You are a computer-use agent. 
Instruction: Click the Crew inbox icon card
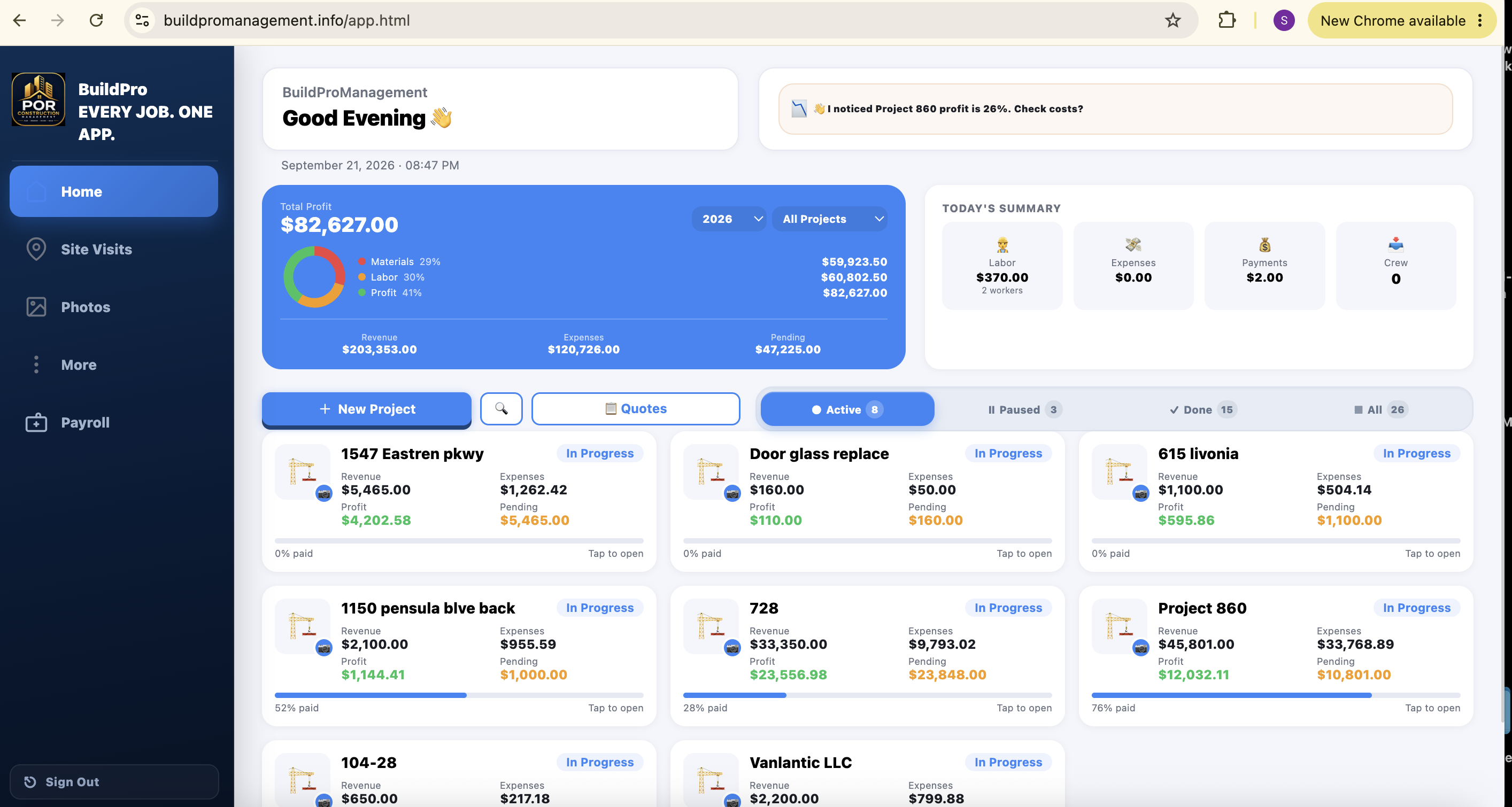pos(1396,266)
